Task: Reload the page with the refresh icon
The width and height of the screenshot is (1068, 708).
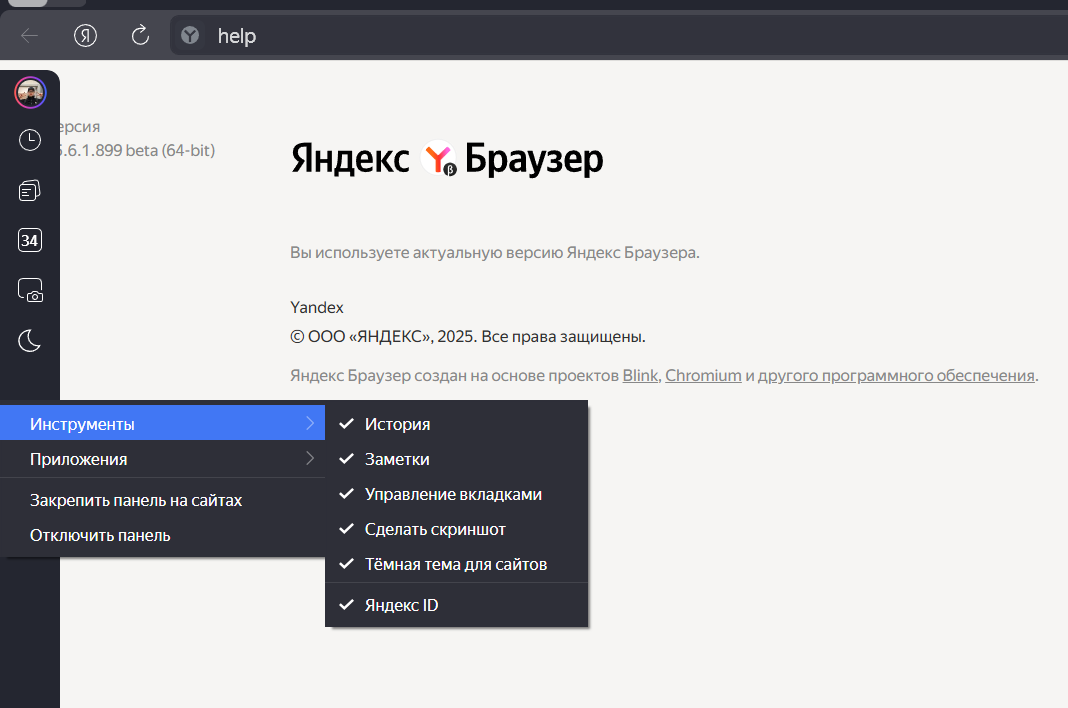Action: [140, 35]
